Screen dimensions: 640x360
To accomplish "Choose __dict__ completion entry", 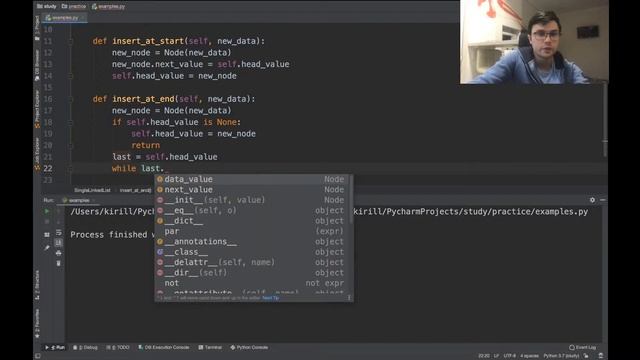I will click(252, 221).
